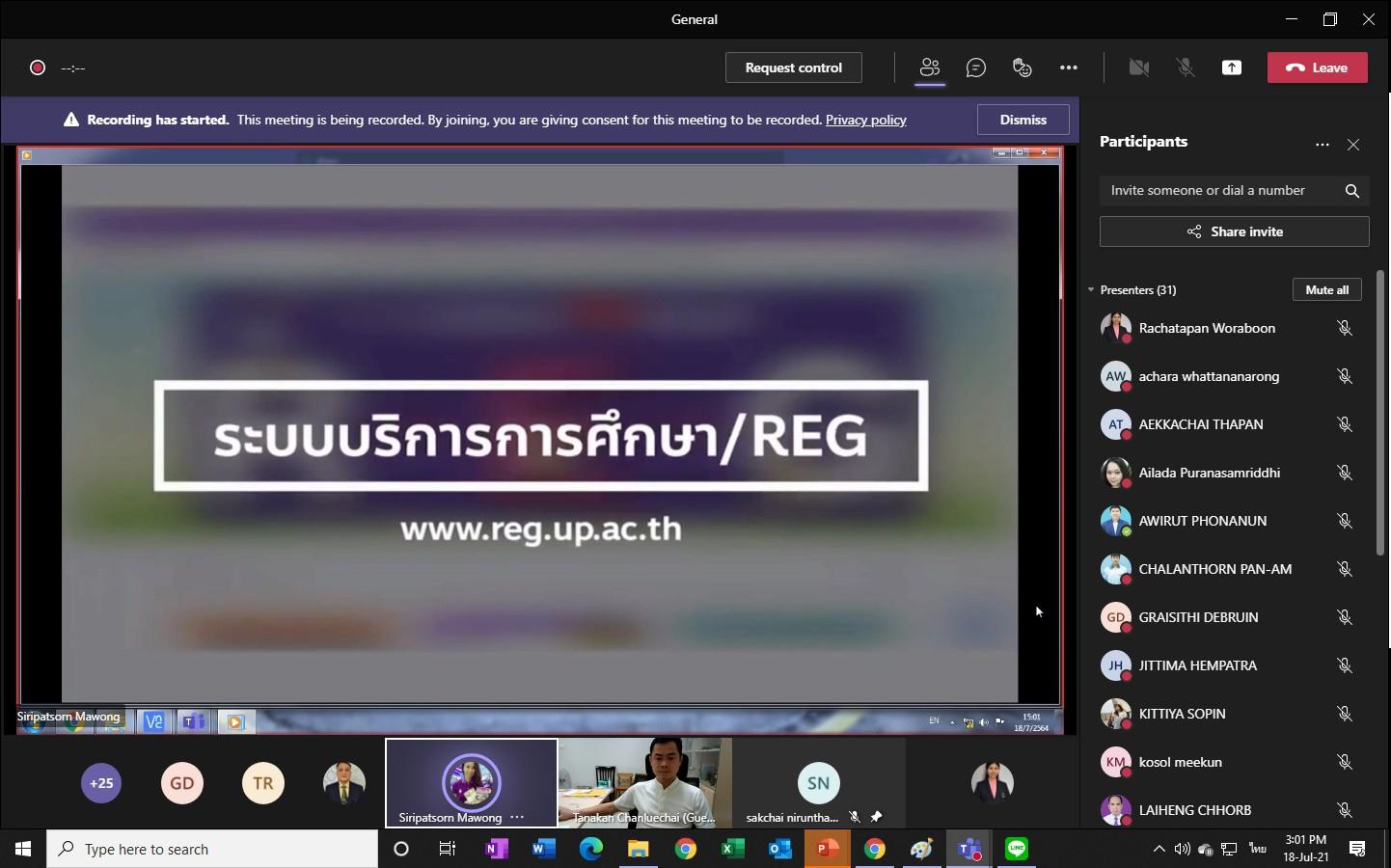This screenshot has width=1391, height=868.
Task: Open PowerPoint from the taskbar
Action: point(828,849)
